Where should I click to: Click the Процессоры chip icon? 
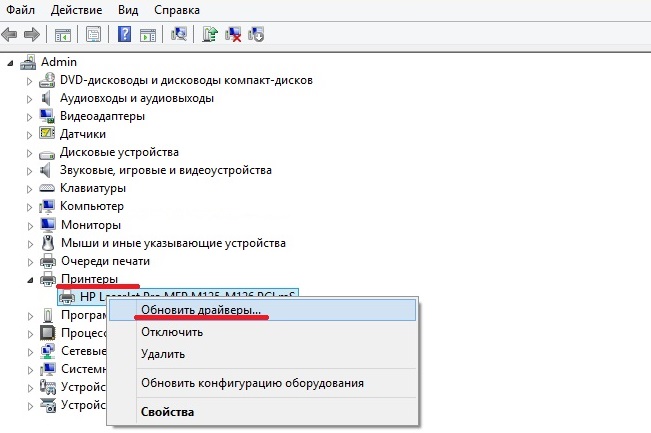[48, 333]
